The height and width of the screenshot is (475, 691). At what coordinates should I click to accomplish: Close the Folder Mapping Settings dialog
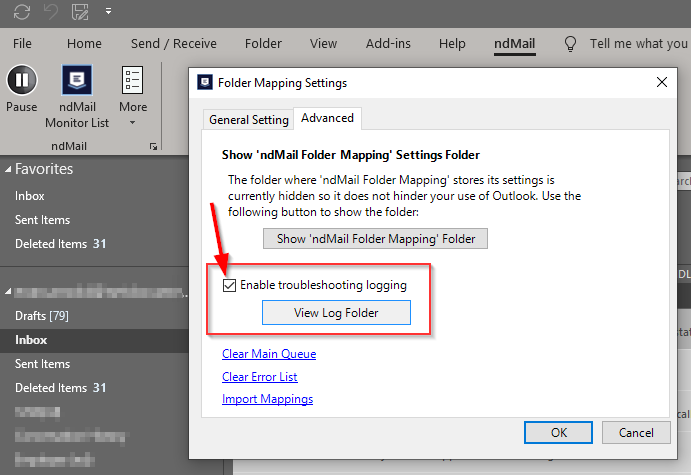point(661,83)
